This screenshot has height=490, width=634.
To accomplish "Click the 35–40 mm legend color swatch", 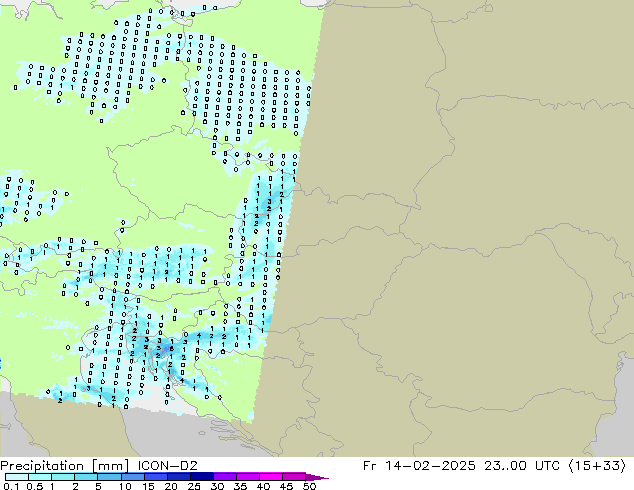I will [x=247, y=477].
